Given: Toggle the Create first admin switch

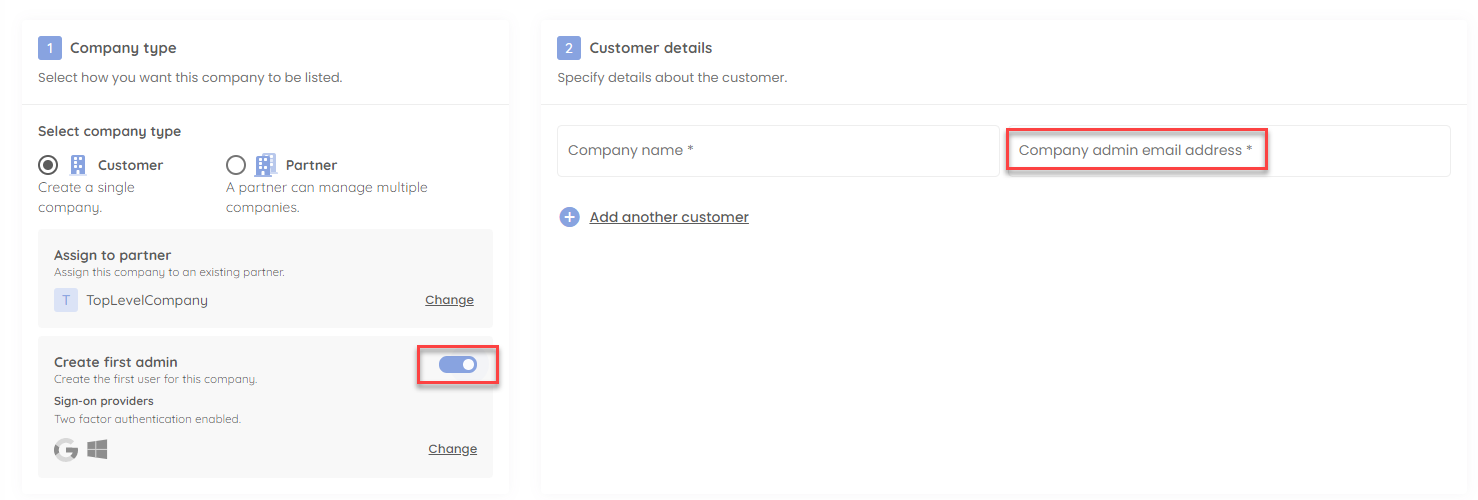Looking at the screenshot, I should tap(458, 365).
